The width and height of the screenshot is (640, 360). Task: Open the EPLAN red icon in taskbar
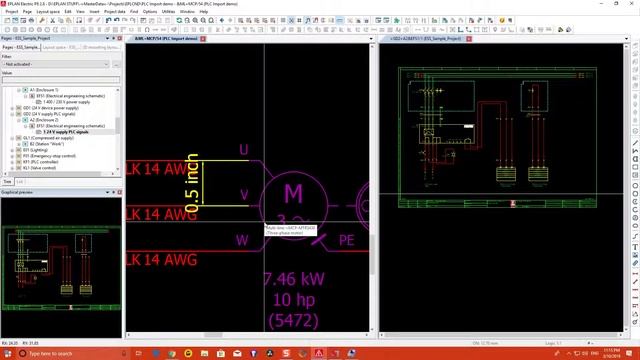coord(319,353)
